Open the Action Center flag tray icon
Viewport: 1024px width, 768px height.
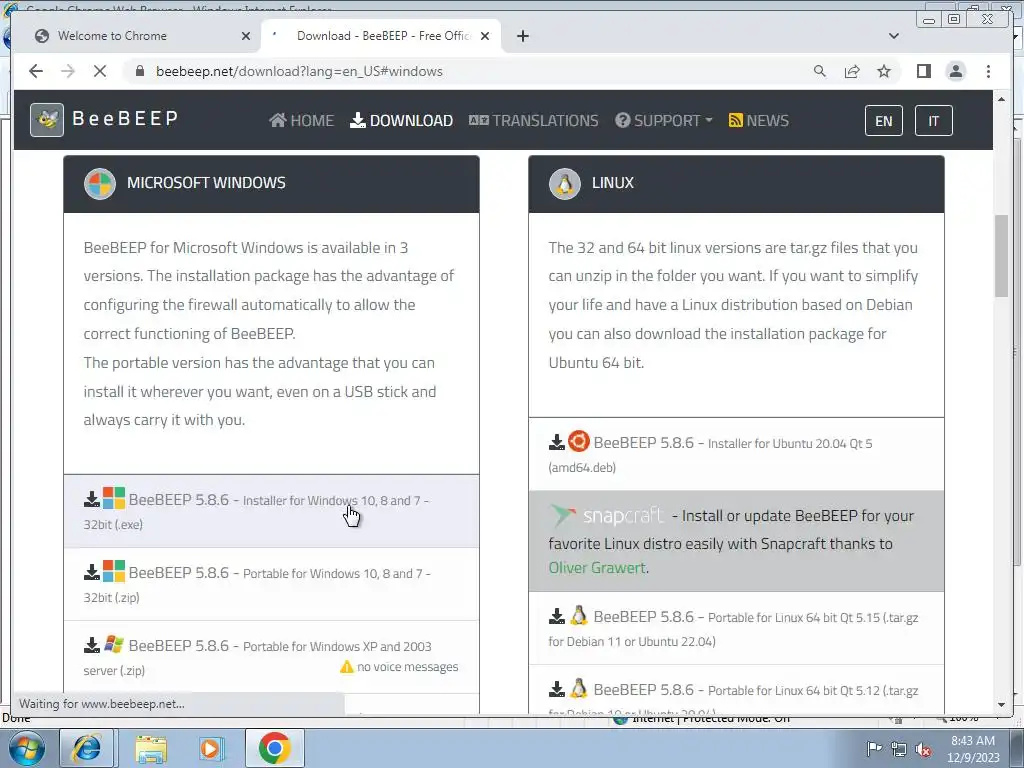(x=874, y=748)
